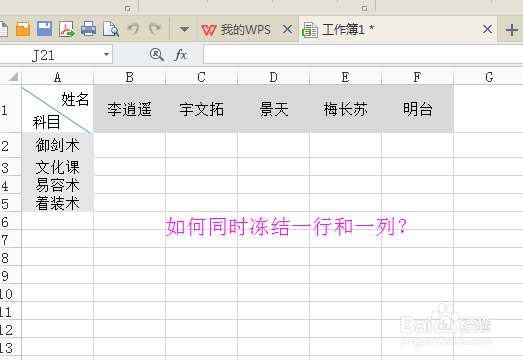Expand the quick access toolbar dropdown
This screenshot has width=523, height=360.
(x=184, y=30)
